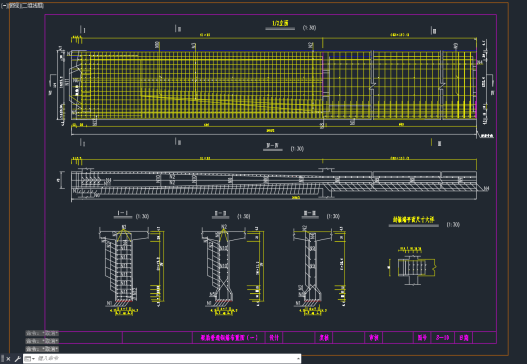Open recent commands dropdown in command line
Viewport: 527px width, 364px height.
(30, 359)
